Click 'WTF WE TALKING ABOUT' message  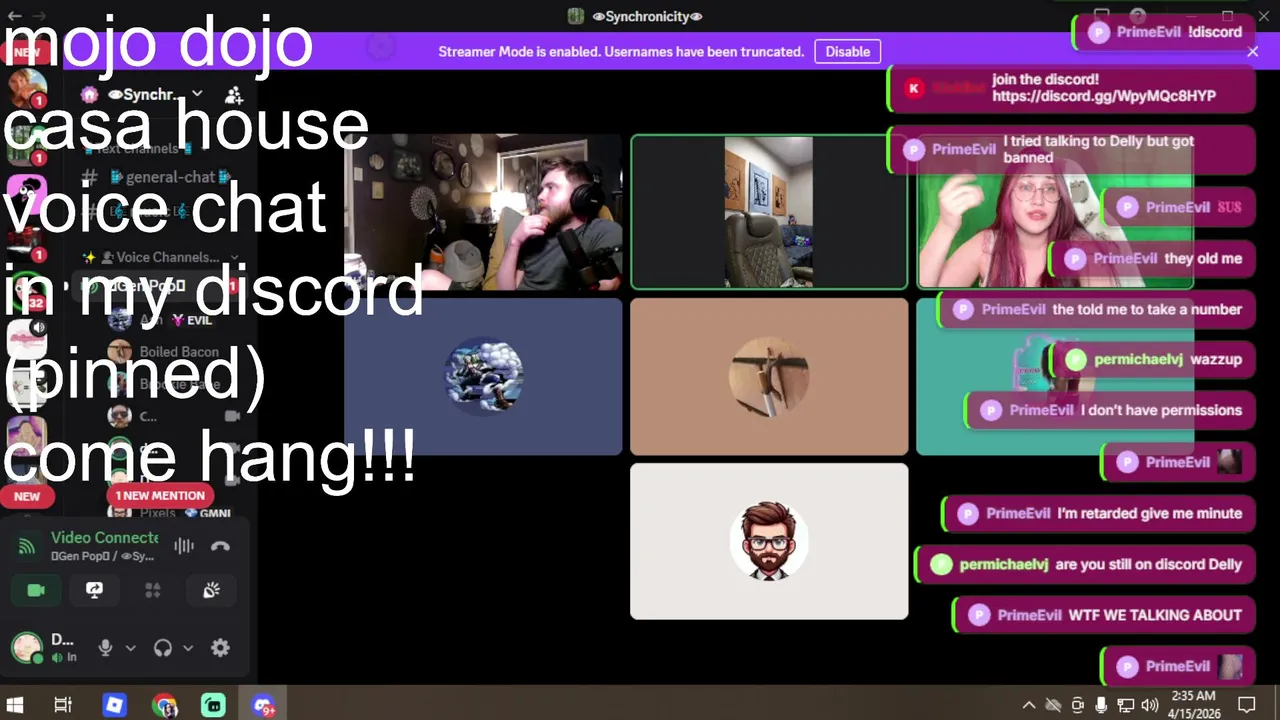1105,616
